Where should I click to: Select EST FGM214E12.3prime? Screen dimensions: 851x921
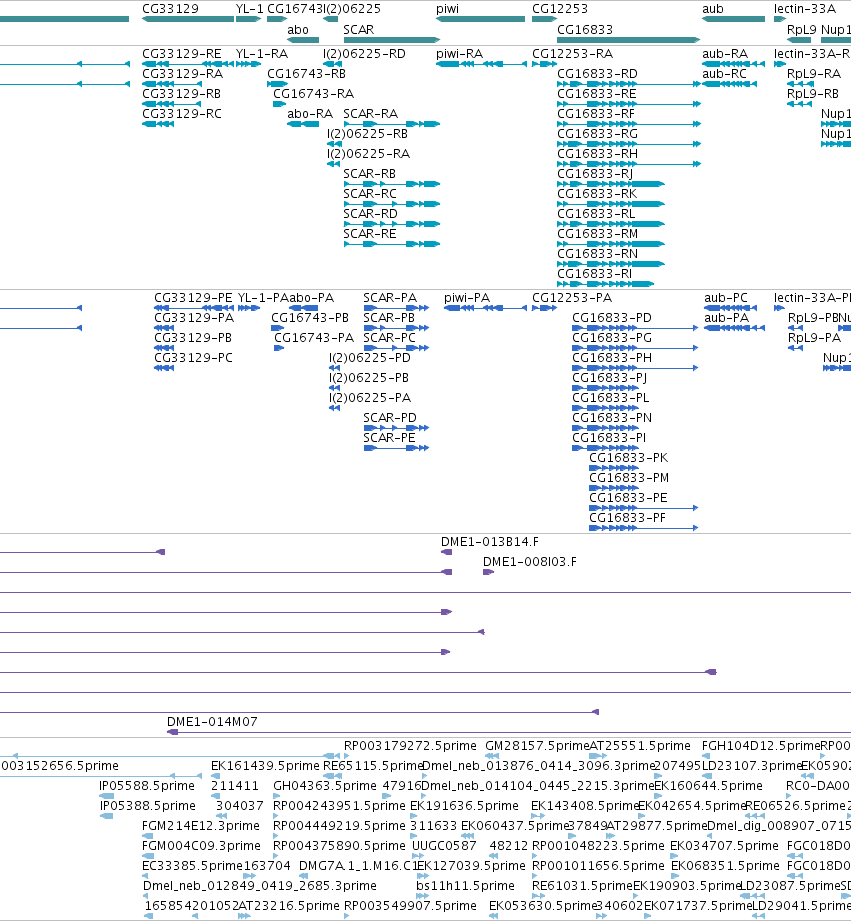(147, 836)
